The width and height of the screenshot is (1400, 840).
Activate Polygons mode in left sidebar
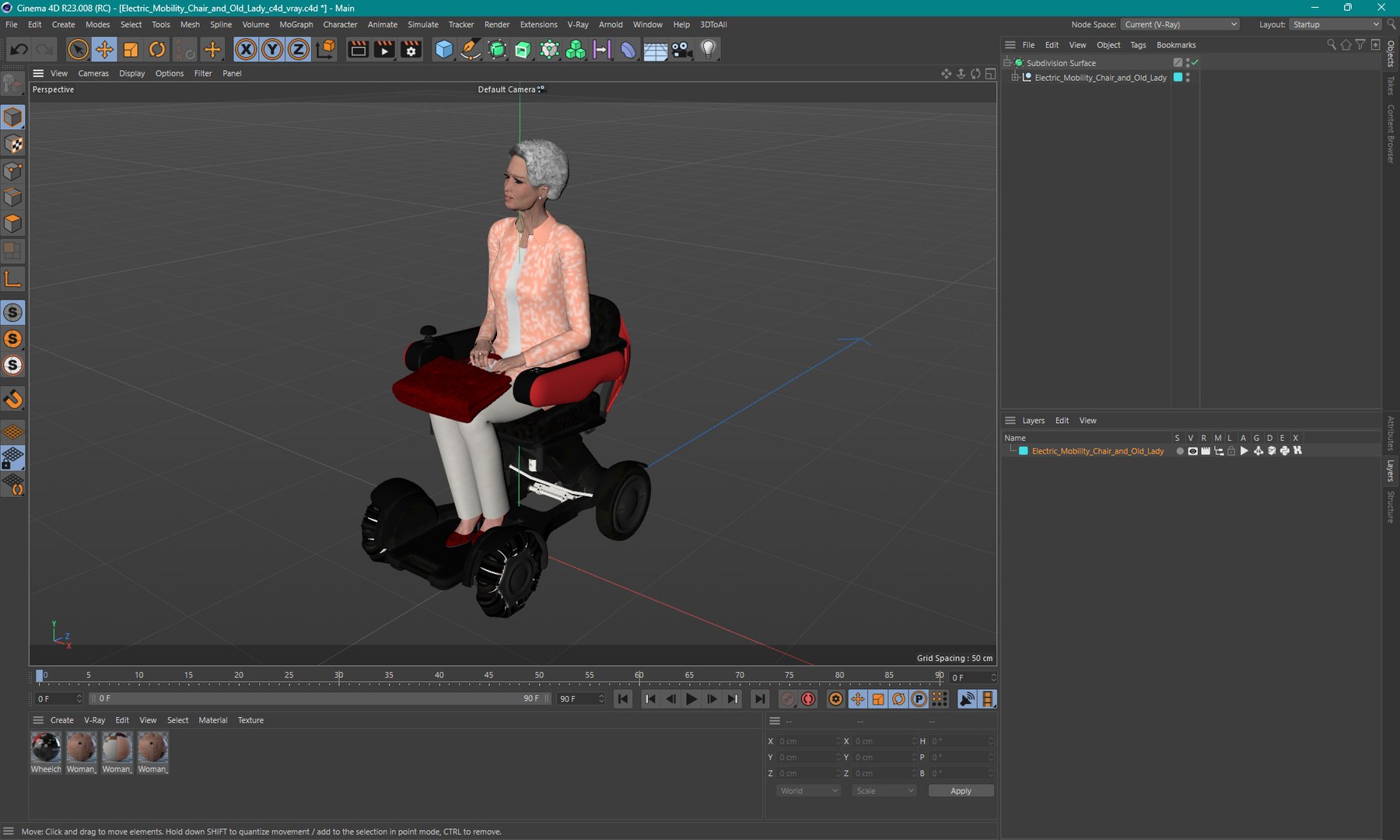point(13,224)
